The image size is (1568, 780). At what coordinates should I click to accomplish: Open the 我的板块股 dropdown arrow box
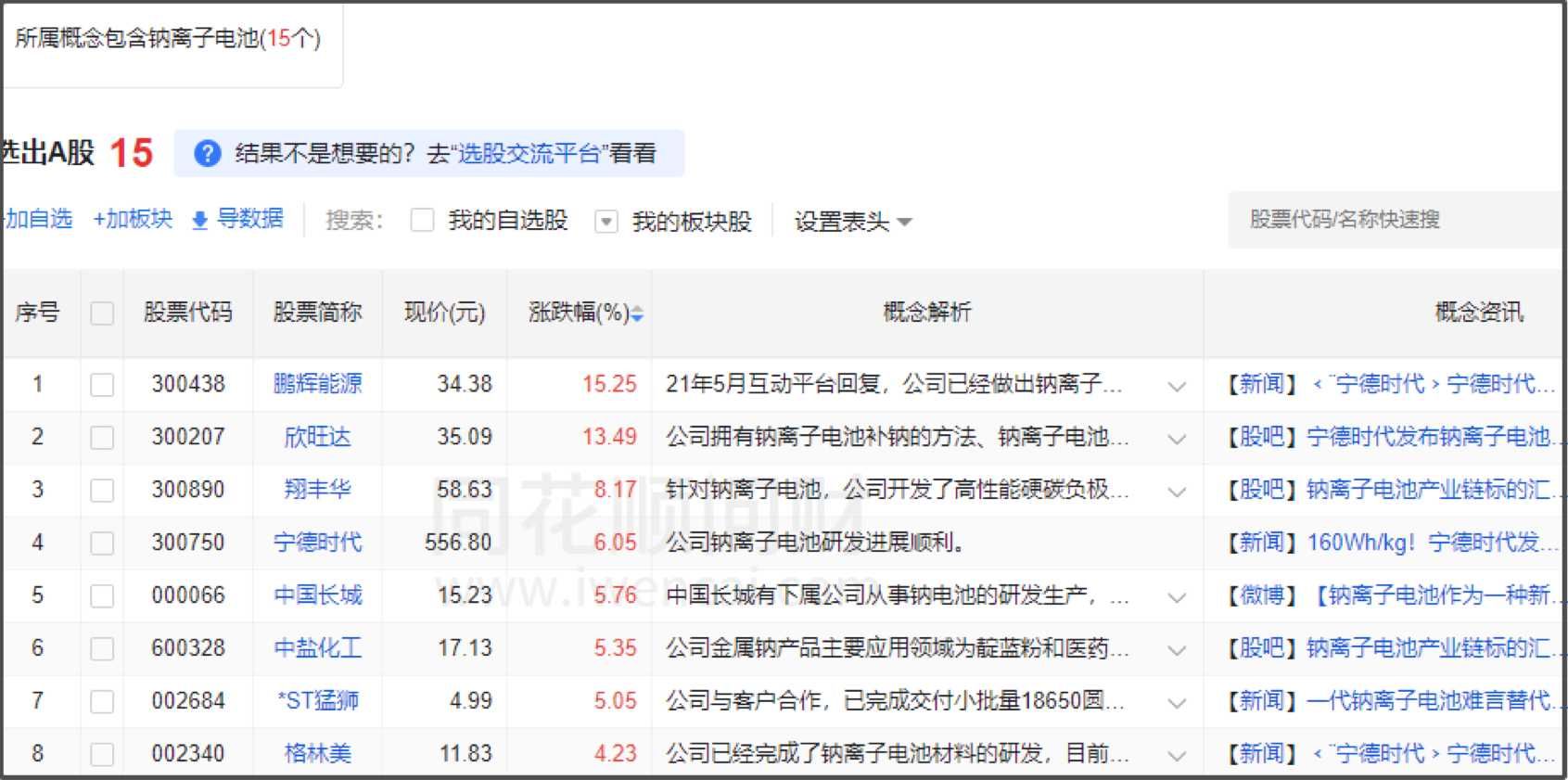pyautogui.click(x=606, y=222)
